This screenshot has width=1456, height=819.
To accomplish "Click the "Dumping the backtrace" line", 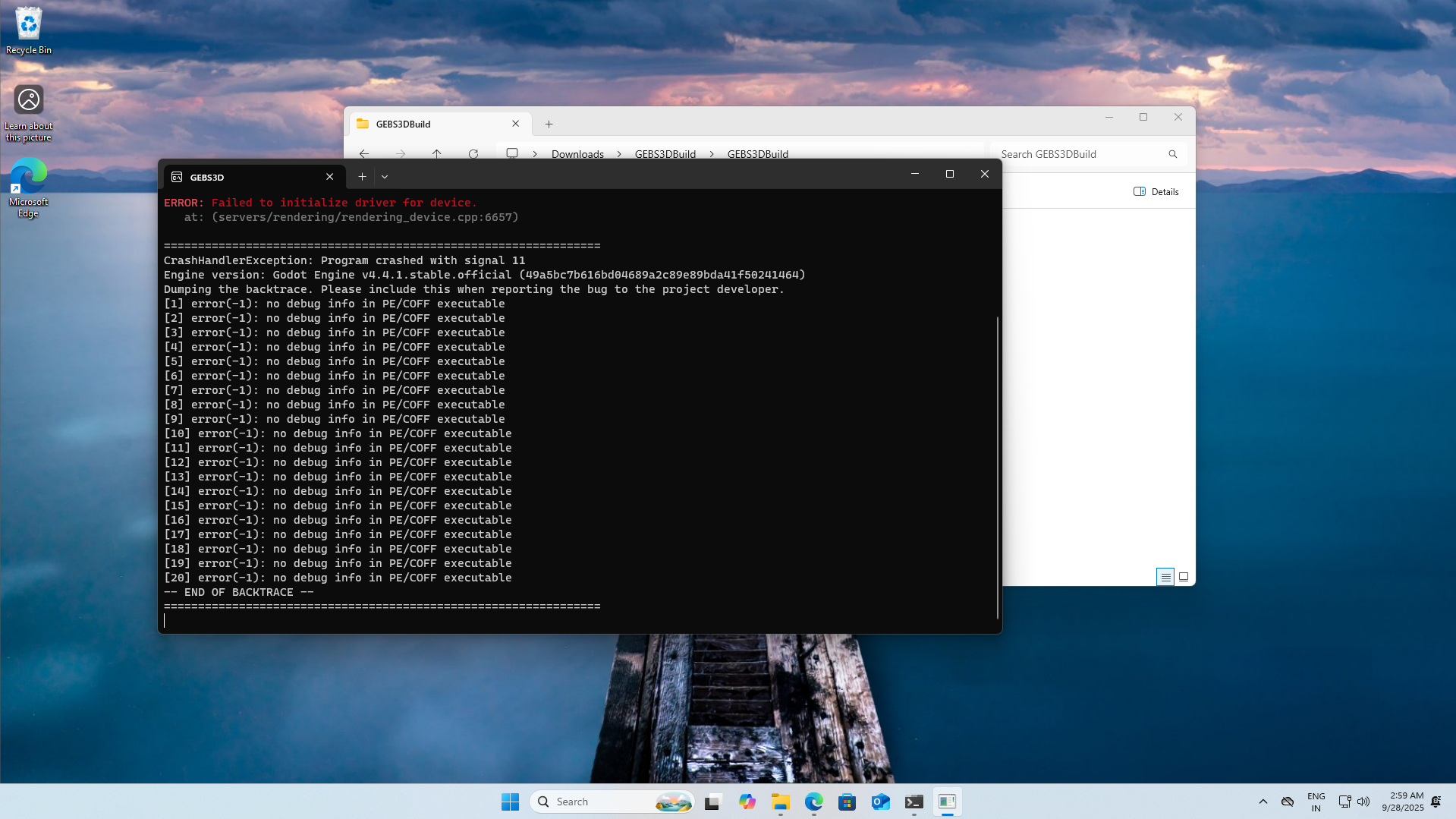I will pyautogui.click(x=474, y=289).
